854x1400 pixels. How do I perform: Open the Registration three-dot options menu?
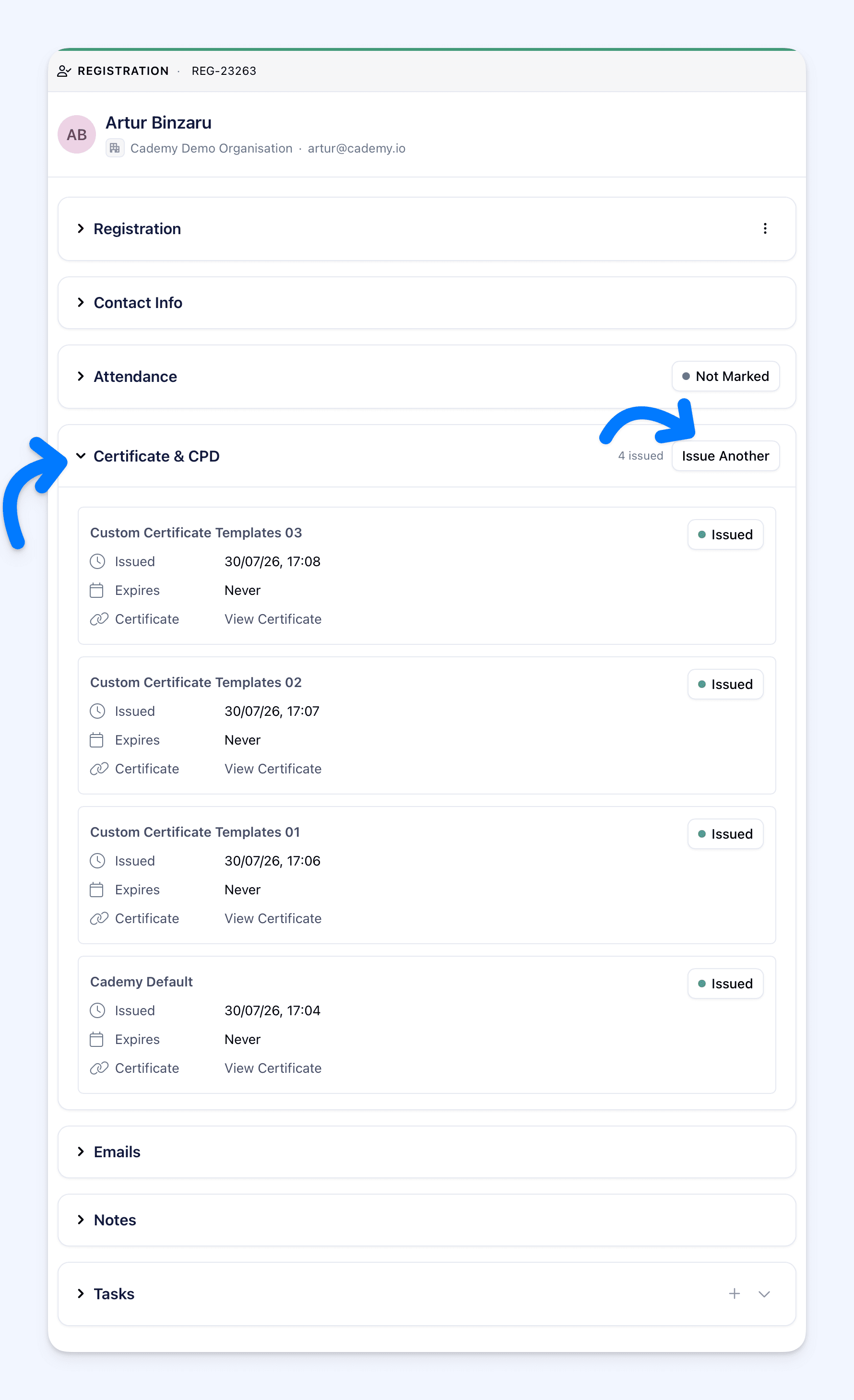765,228
